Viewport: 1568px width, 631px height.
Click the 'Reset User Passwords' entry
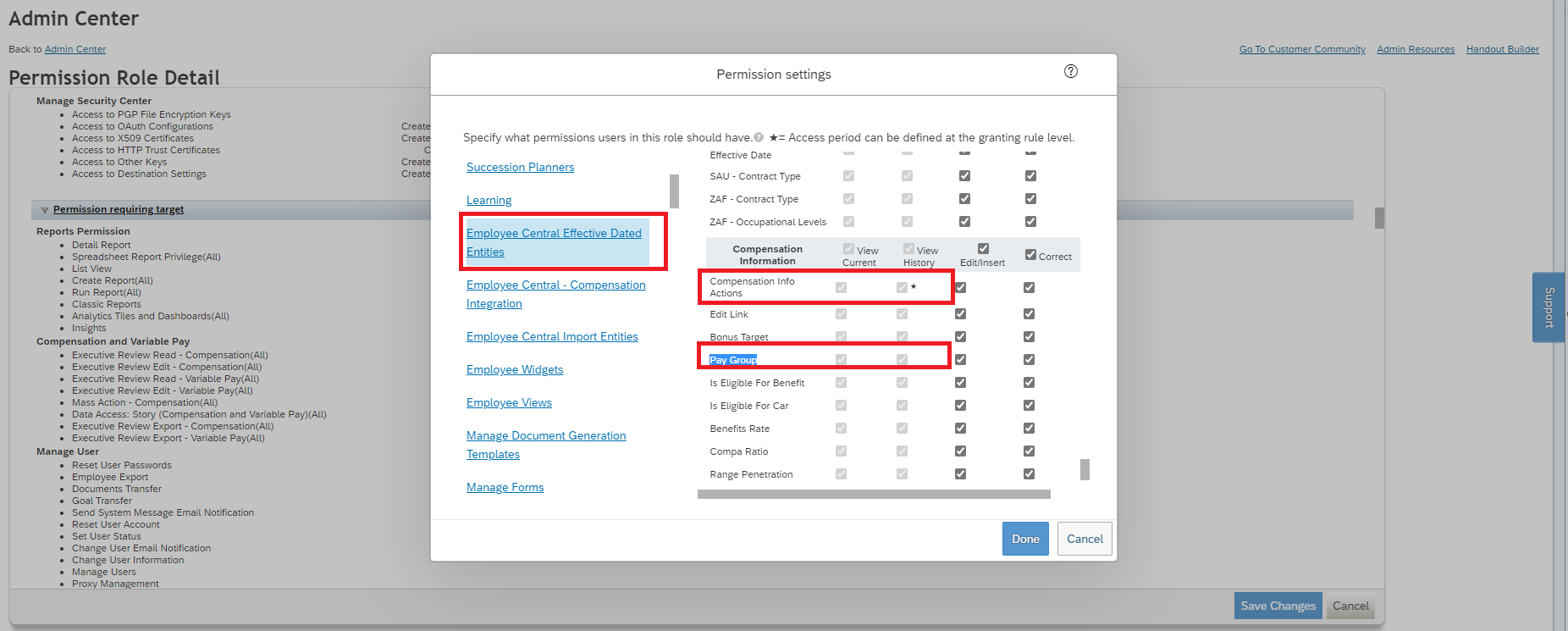point(121,465)
